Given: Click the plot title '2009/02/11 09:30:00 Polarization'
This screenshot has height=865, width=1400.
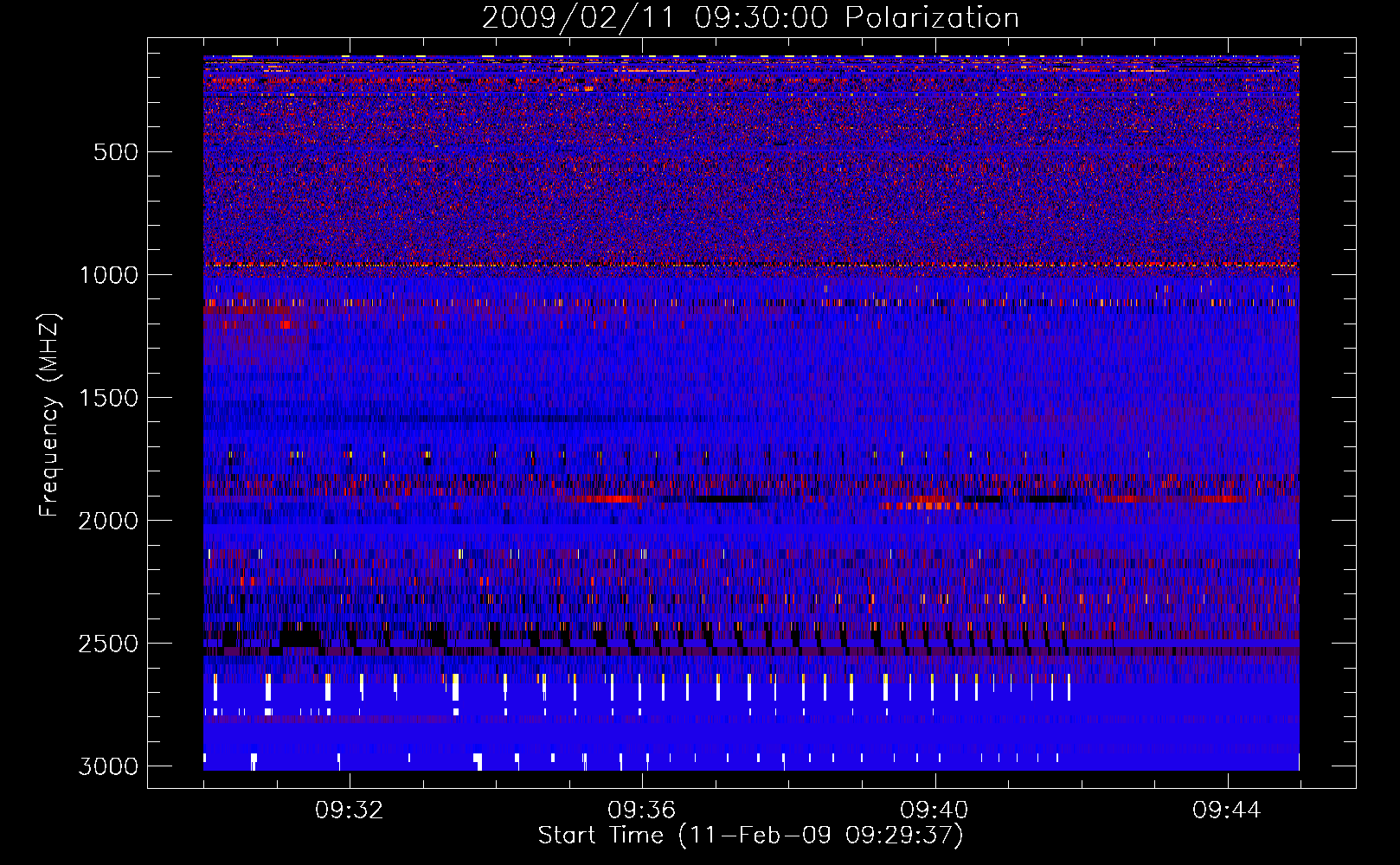Looking at the screenshot, I should click(750, 18).
